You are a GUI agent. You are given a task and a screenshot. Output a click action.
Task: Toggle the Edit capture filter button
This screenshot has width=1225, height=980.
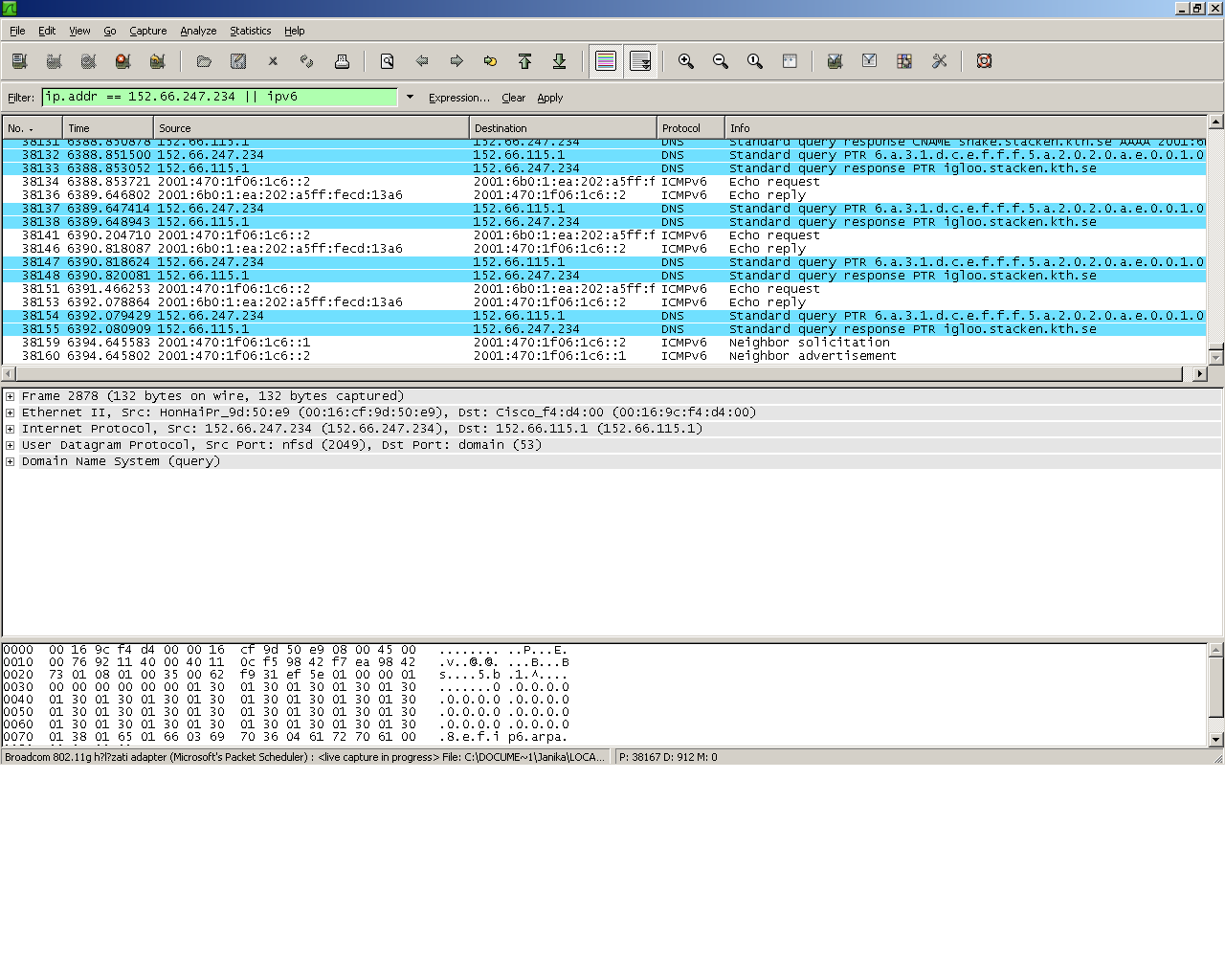click(834, 61)
